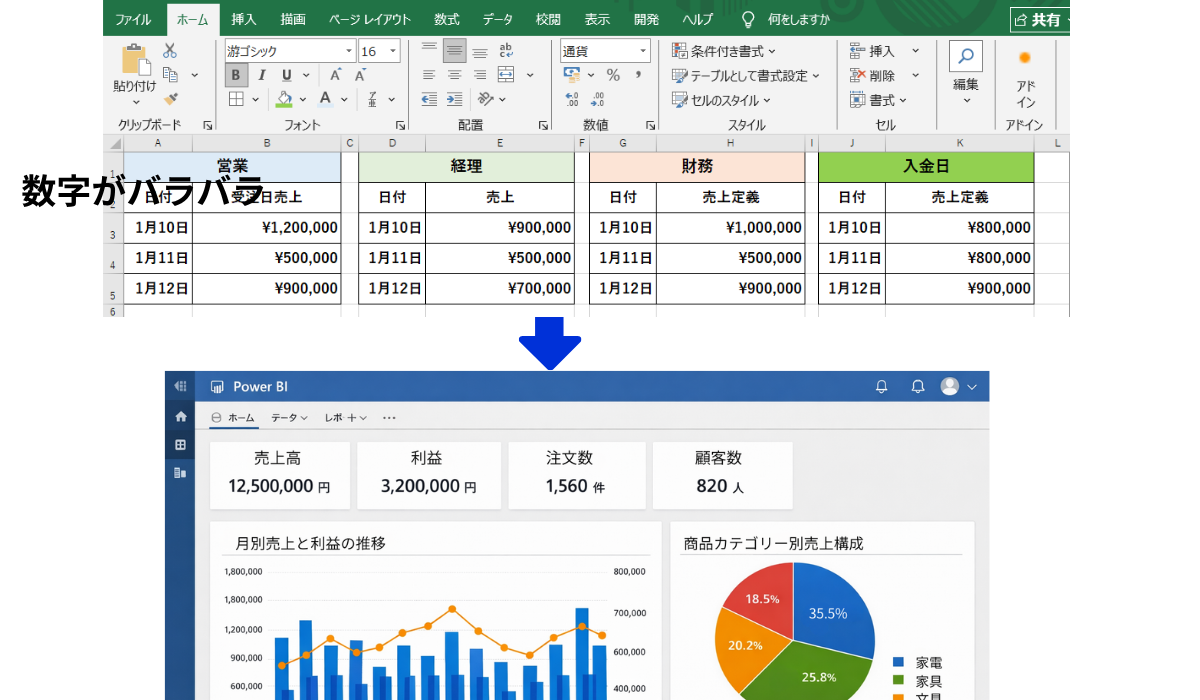Click the 何をしますか search box
This screenshot has height=700, width=1200.
pyautogui.click(x=798, y=19)
